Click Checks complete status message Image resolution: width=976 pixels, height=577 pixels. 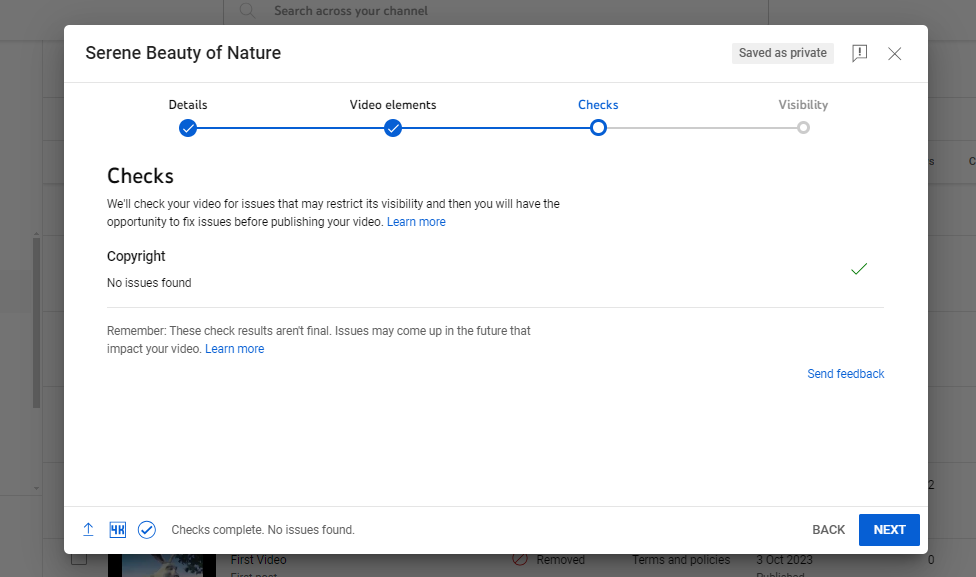click(x=263, y=530)
